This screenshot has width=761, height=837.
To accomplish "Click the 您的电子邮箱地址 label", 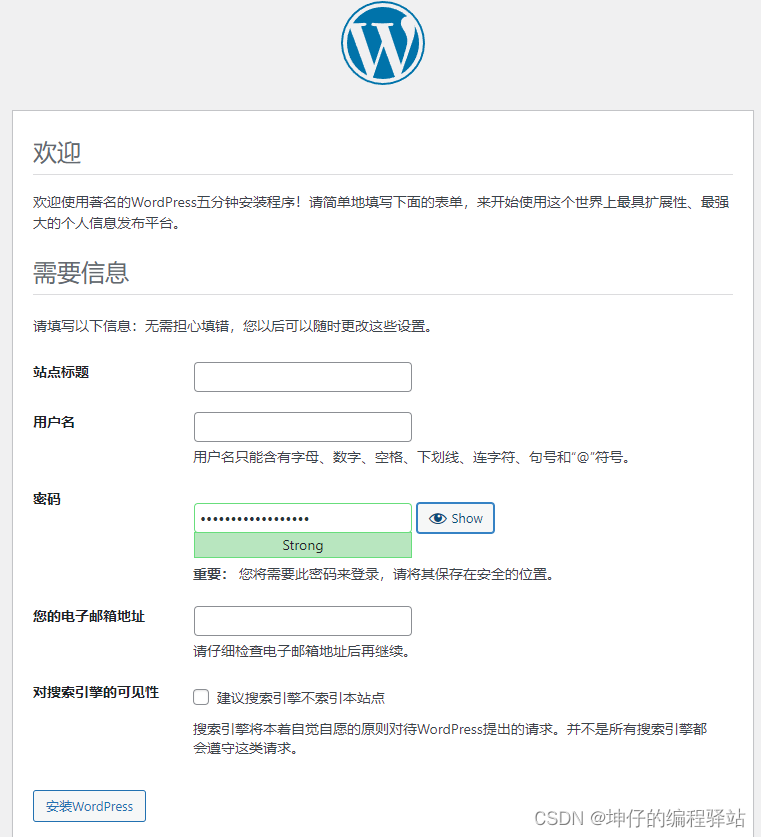I will [89, 616].
